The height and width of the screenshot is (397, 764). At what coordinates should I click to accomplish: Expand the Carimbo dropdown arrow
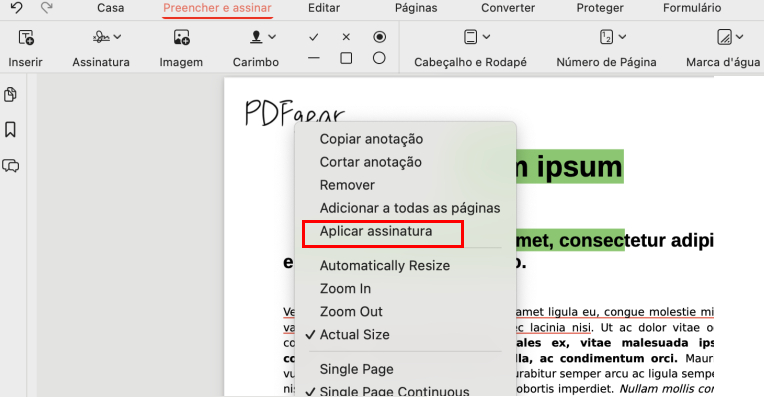(272, 37)
